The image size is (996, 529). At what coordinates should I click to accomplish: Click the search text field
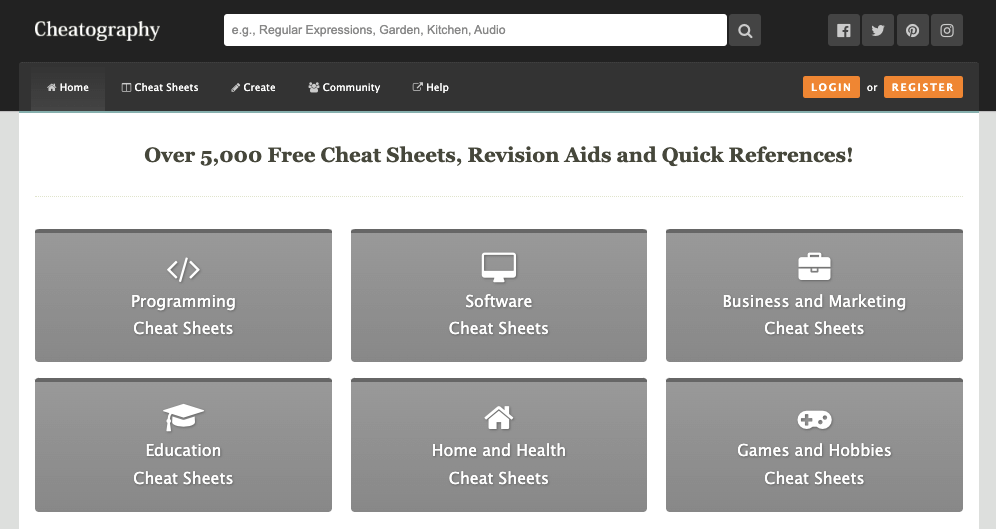click(x=475, y=30)
